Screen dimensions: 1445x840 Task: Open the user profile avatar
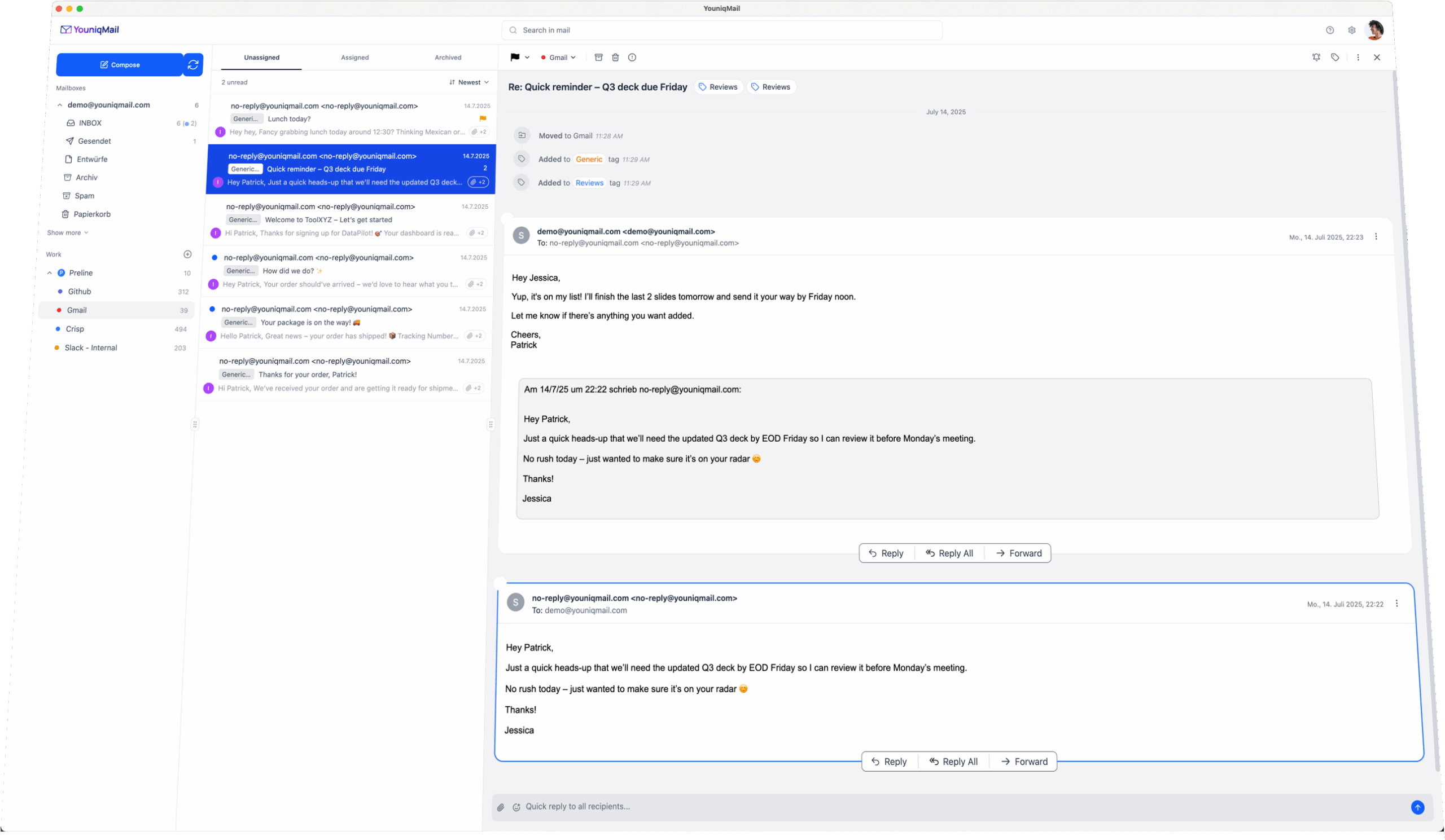(x=1374, y=30)
